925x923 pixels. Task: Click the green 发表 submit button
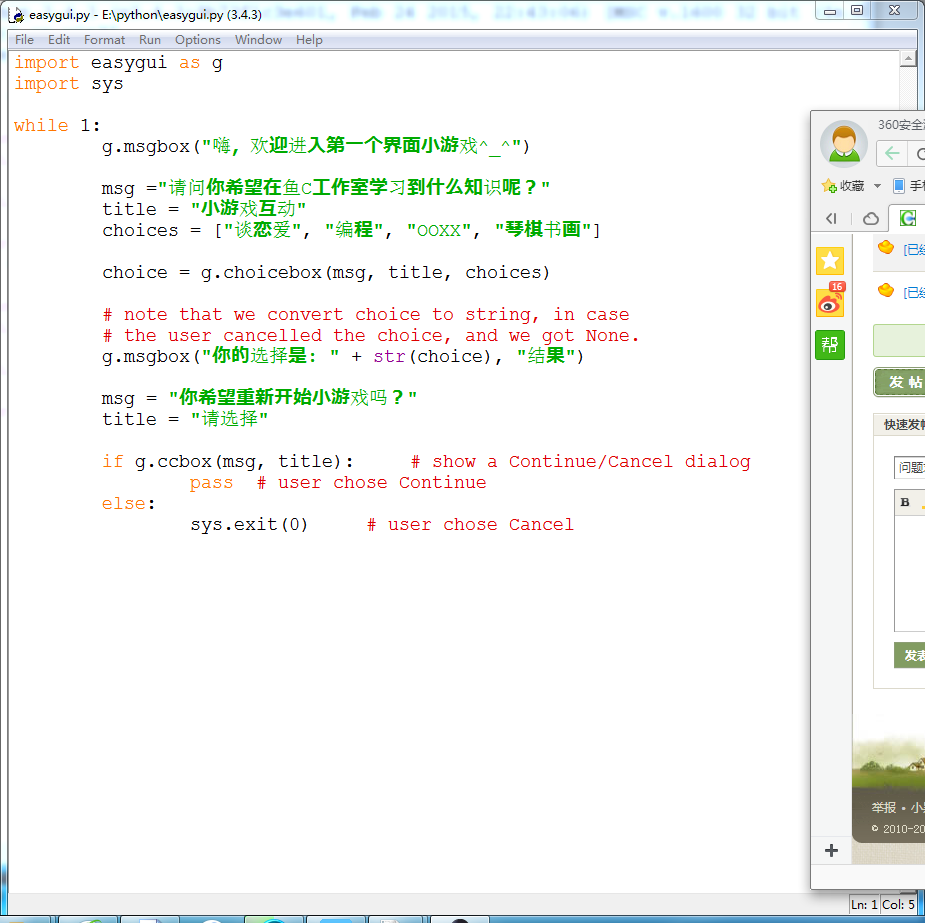click(910, 656)
